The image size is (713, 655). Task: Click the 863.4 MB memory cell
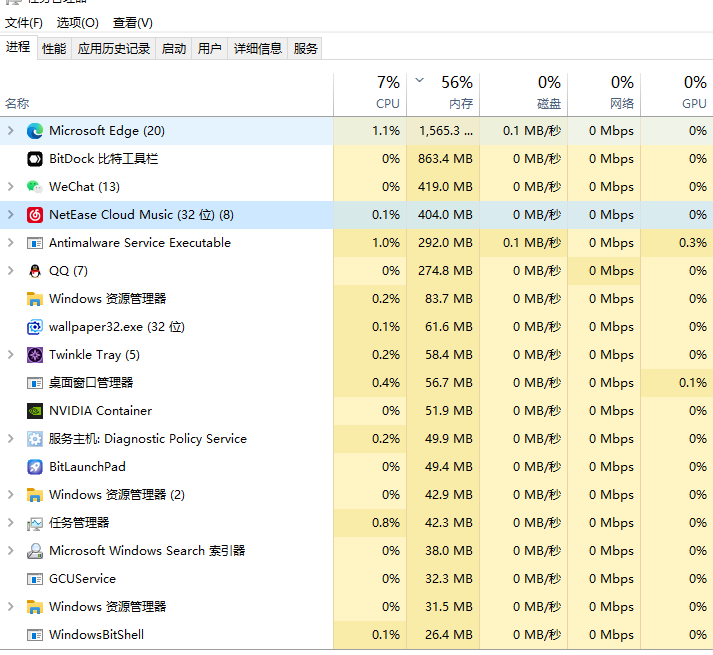443,159
